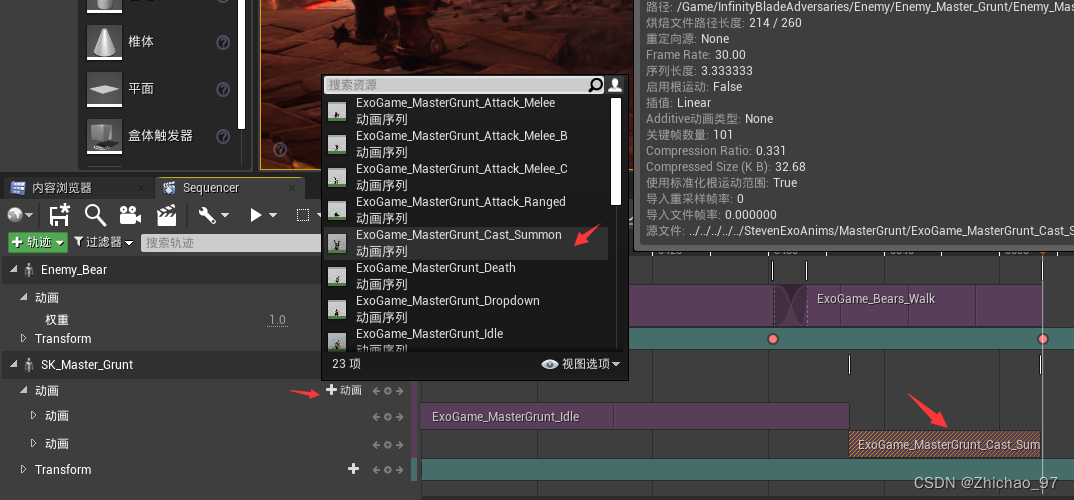Select ExoGame_MasterGrunt_Attack_Melee_B animation asset
The height and width of the screenshot is (500, 1074).
466,144
